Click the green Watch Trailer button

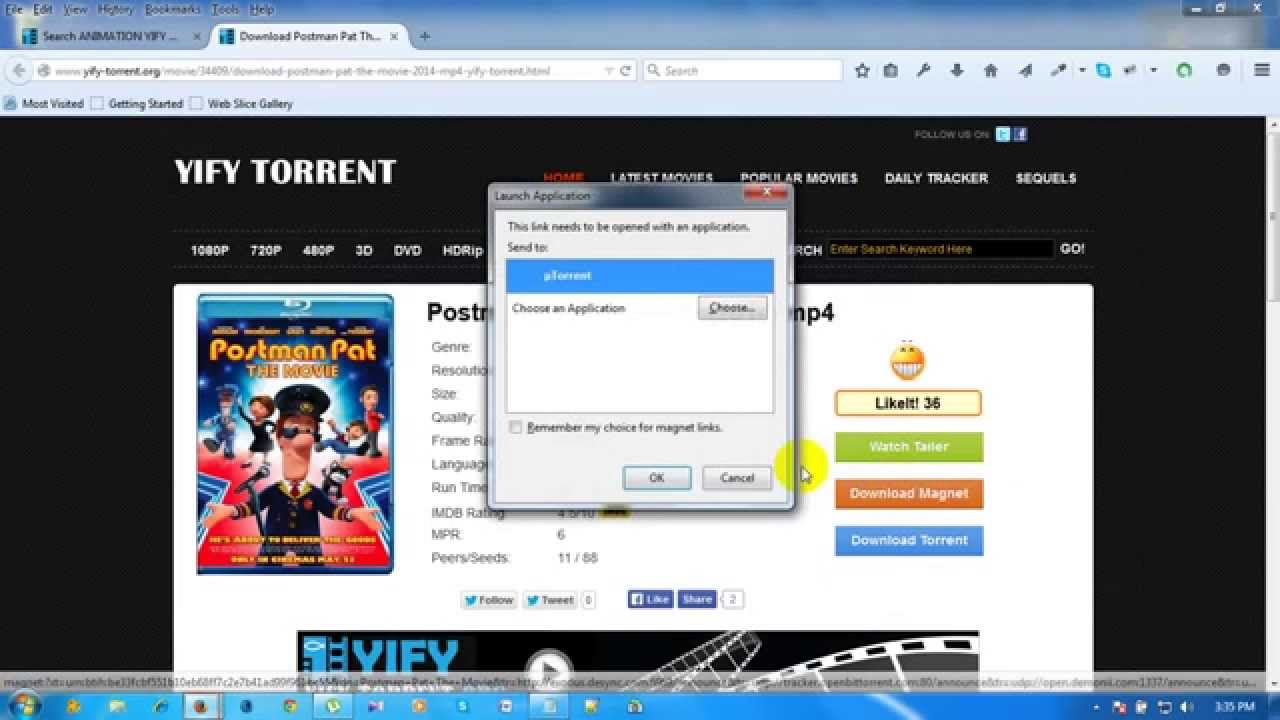909,447
